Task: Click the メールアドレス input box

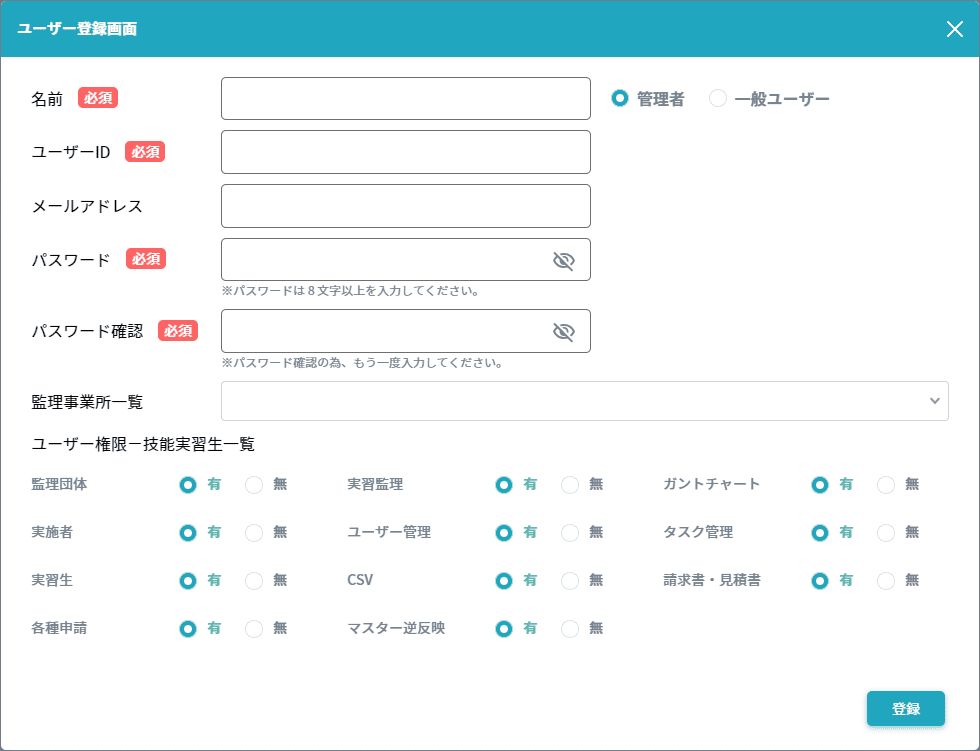Action: (x=405, y=206)
